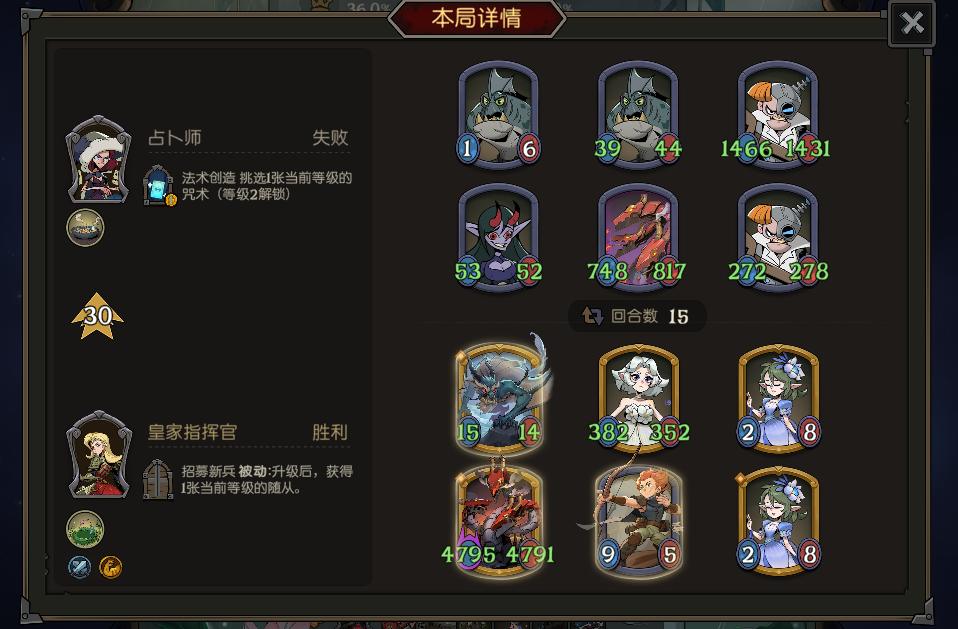Select the fish monster card with 39/44

638,114
